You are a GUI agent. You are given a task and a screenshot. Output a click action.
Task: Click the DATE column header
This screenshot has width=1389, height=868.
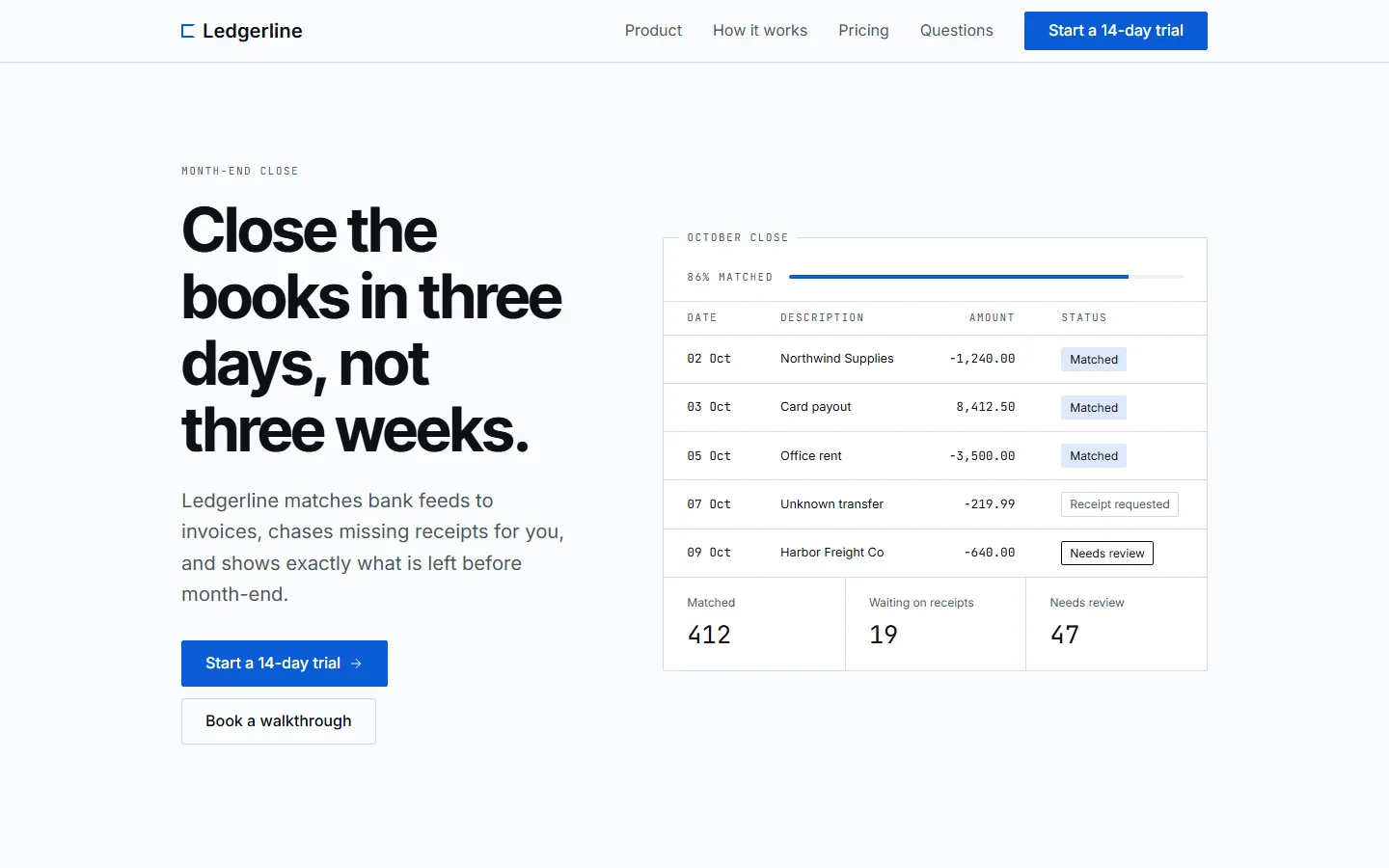702,317
